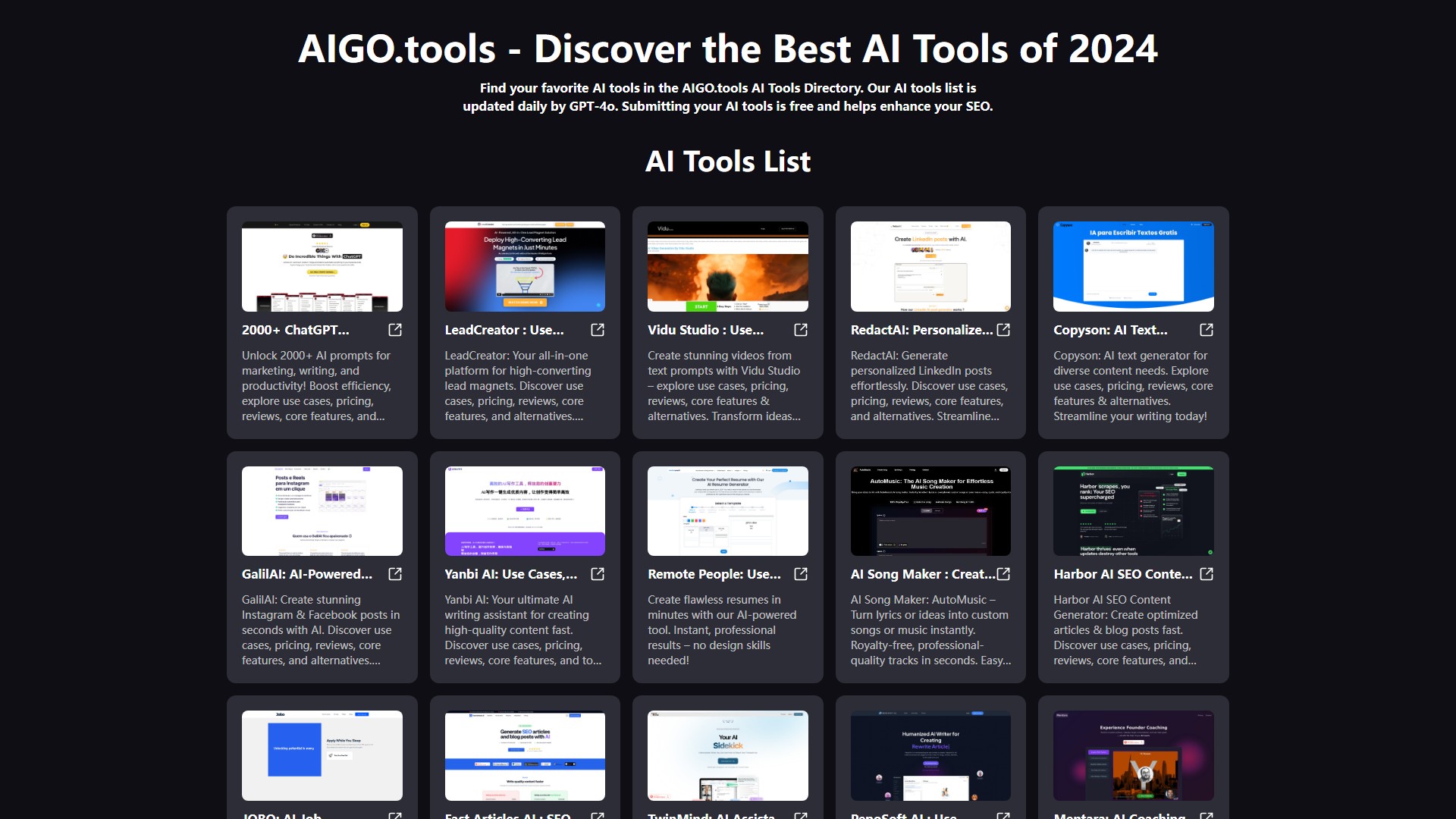Open external link icon for Remote People card
Viewport: 1456px width, 819px height.
pos(801,574)
